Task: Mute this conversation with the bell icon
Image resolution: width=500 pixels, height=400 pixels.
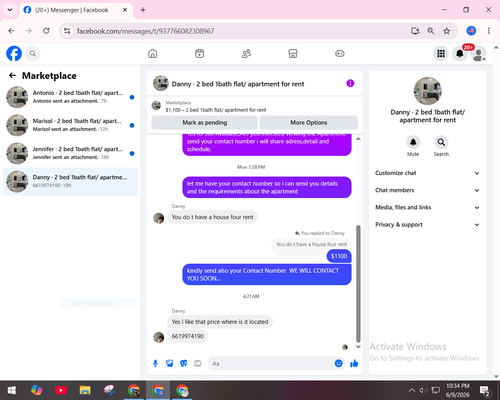Action: 413,142
